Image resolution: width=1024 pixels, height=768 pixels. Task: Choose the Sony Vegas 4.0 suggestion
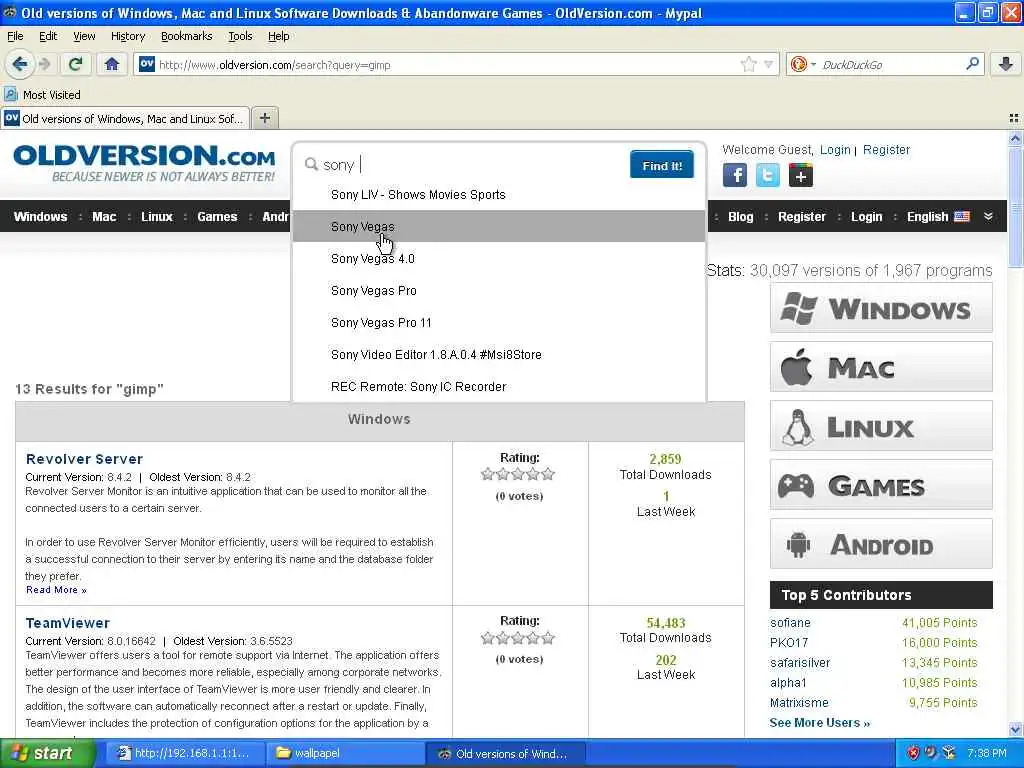pyautogui.click(x=499, y=259)
